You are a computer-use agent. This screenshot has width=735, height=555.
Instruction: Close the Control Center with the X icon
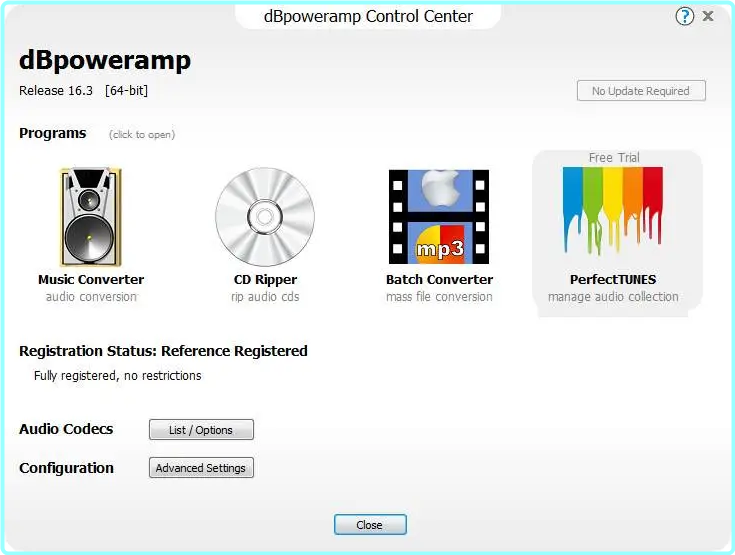click(x=708, y=16)
